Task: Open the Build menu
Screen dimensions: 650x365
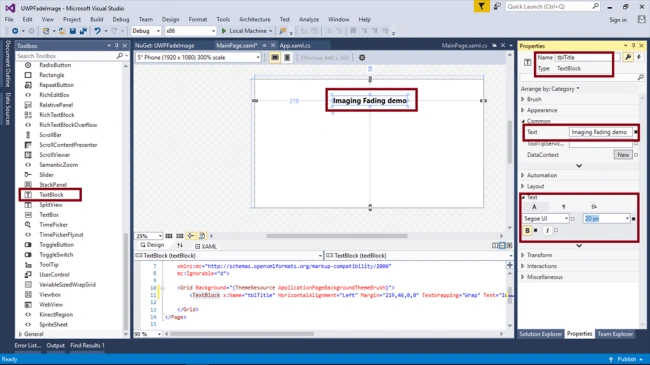Action: pyautogui.click(x=97, y=19)
